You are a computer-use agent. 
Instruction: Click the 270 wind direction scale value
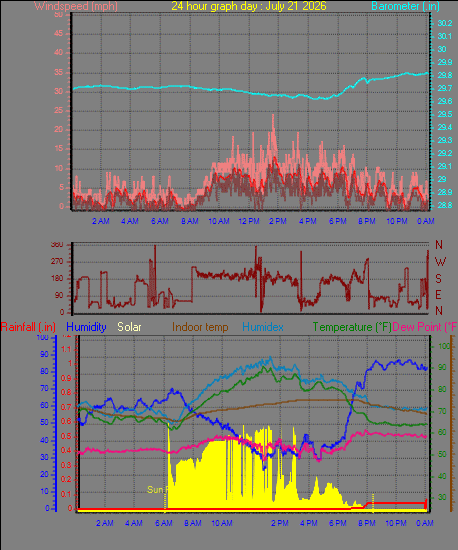click(x=57, y=261)
